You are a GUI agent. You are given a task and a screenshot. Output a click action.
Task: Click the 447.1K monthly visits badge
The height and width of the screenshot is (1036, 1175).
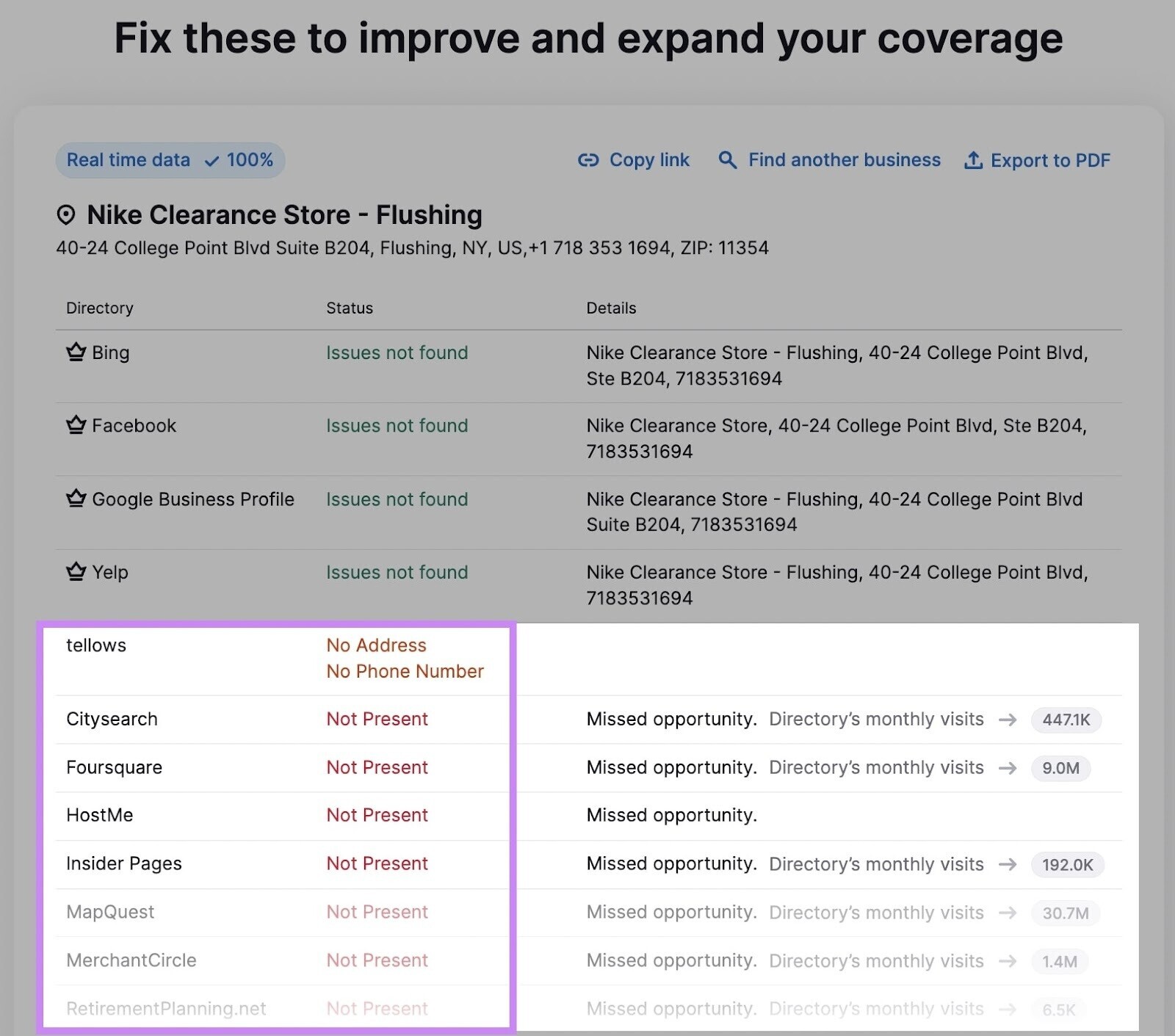(1066, 720)
